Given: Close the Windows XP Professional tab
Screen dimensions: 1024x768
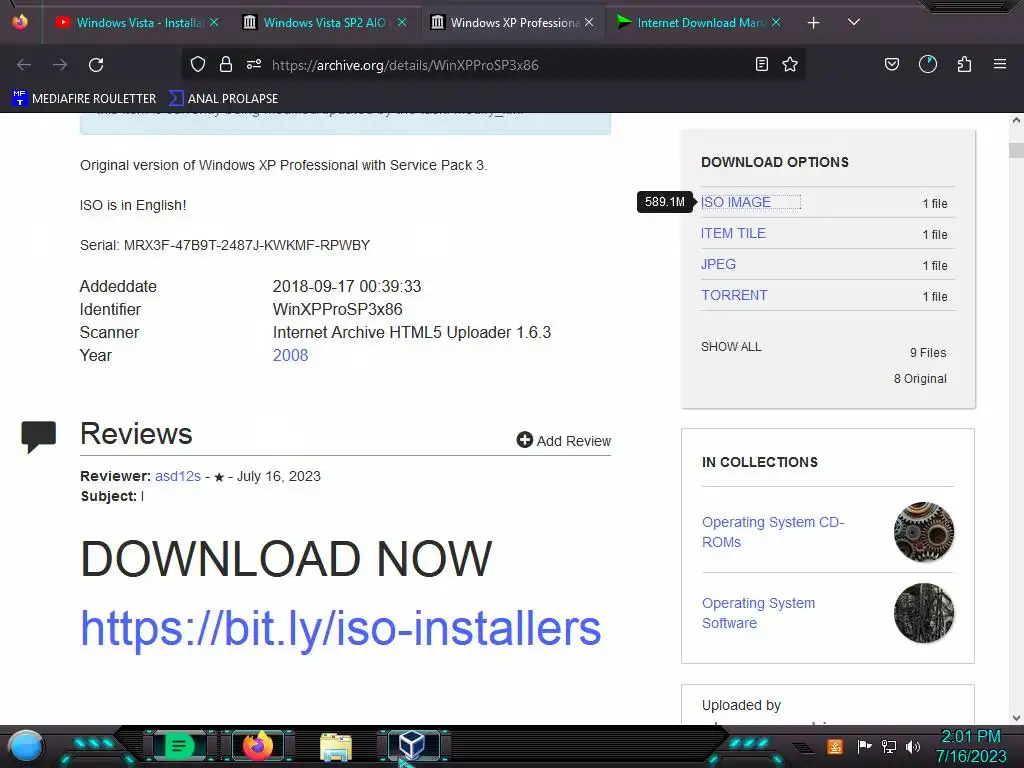Looking at the screenshot, I should (589, 22).
